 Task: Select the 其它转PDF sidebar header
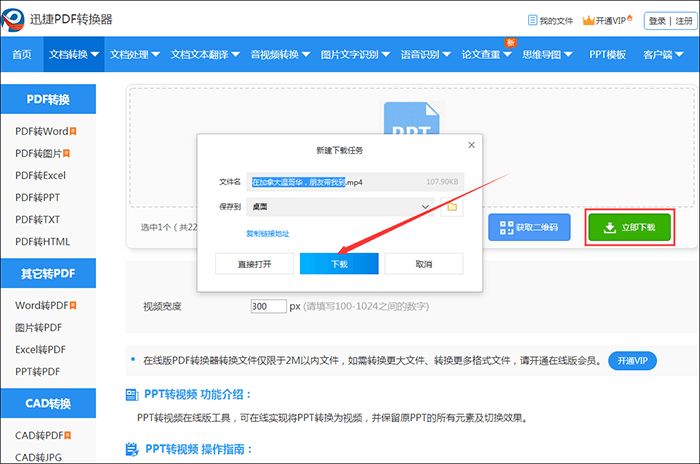tap(48, 273)
